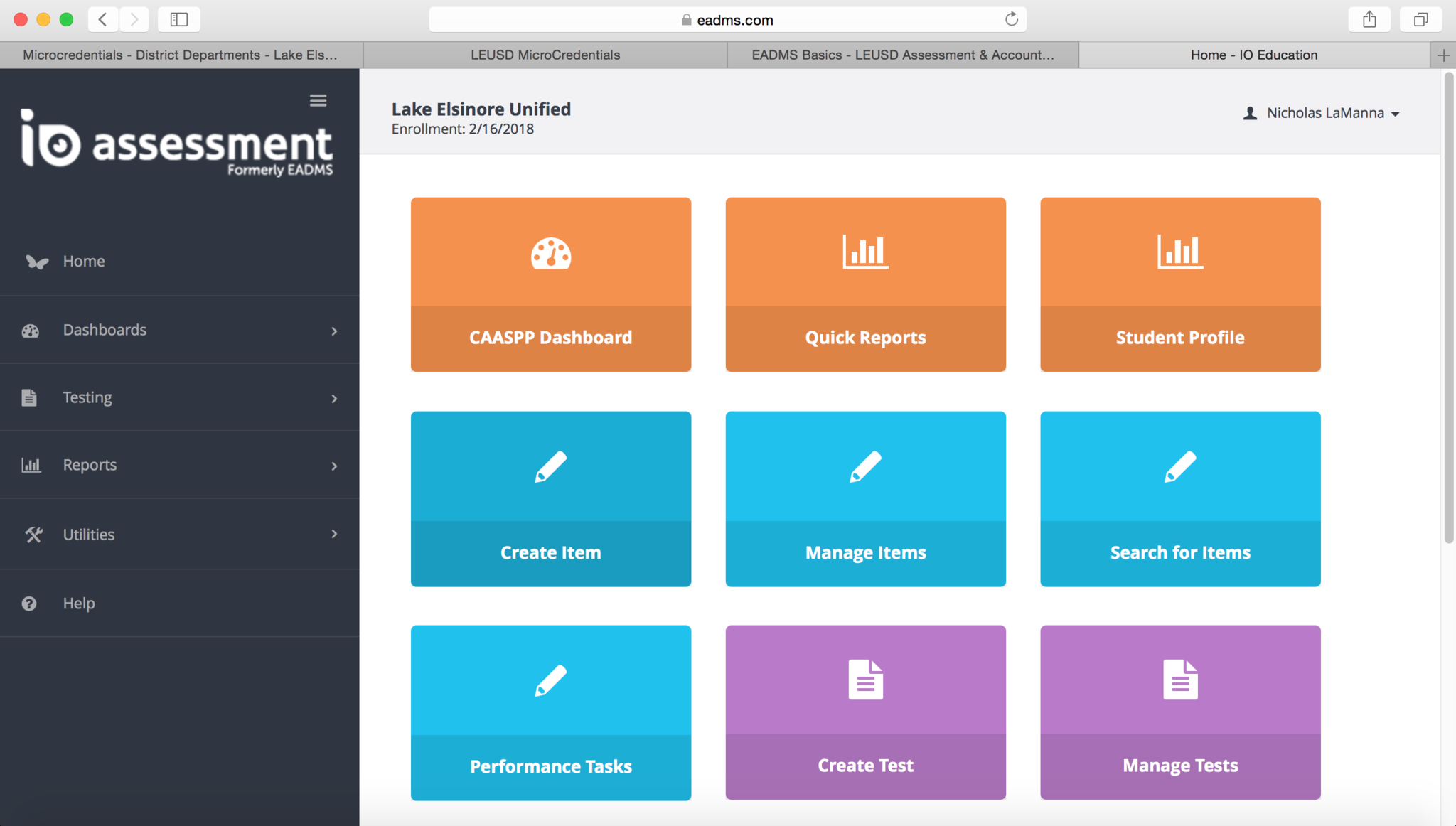This screenshot has width=1456, height=826.
Task: Expand the Dashboards sidebar menu
Action: 334,331
